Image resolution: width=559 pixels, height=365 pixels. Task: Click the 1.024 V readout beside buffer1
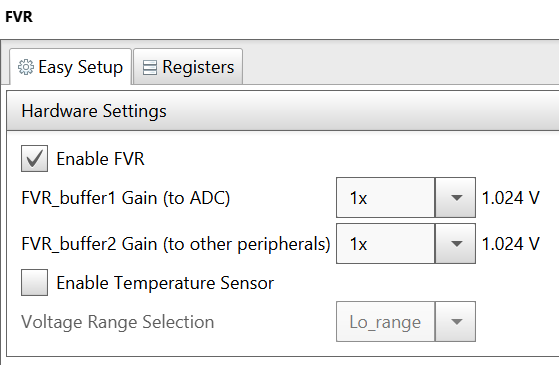[511, 198]
